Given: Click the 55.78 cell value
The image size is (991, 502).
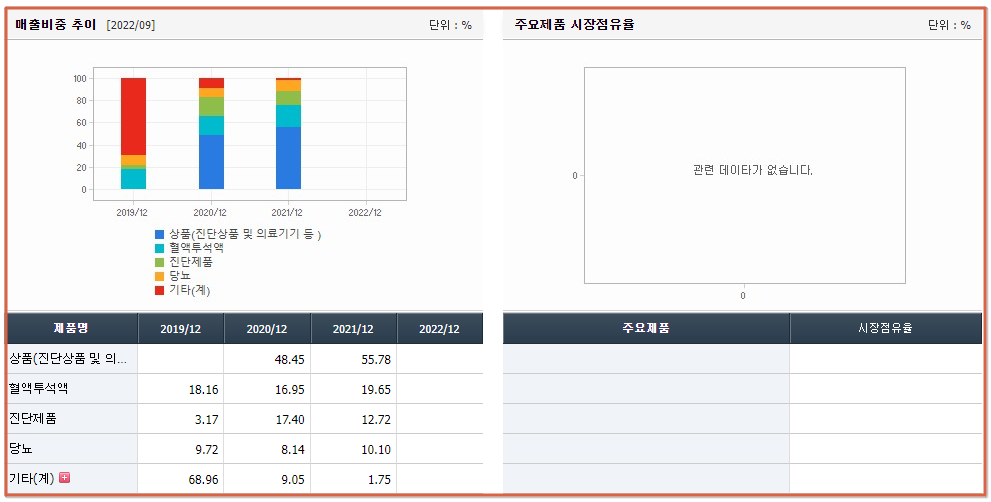Looking at the screenshot, I should [x=376, y=359].
